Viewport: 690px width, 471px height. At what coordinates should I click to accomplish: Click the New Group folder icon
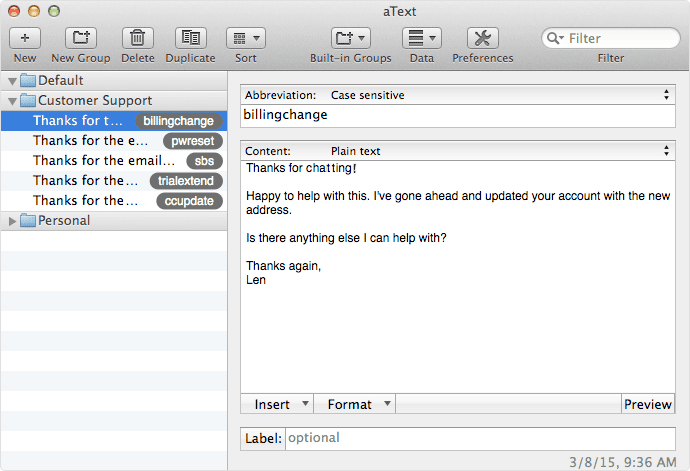coord(81,38)
